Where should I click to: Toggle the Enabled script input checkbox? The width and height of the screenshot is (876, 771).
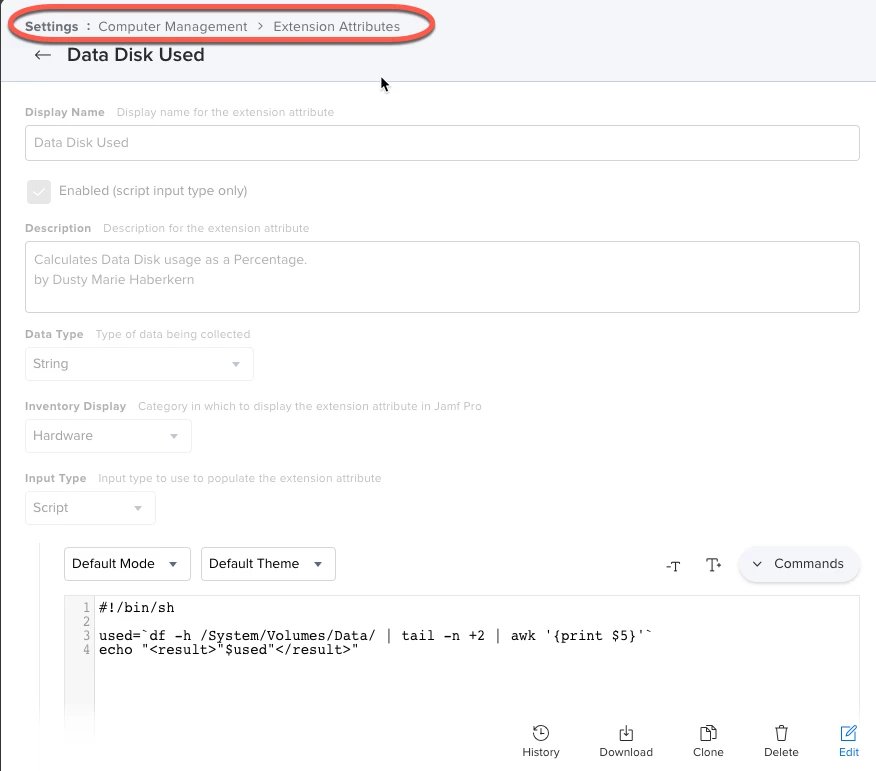tap(39, 192)
